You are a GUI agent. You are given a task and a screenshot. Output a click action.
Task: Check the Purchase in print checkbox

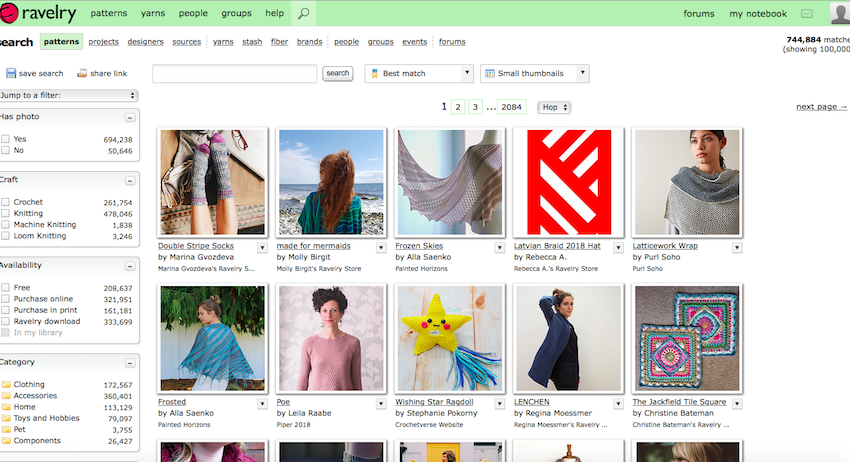tap(5, 310)
